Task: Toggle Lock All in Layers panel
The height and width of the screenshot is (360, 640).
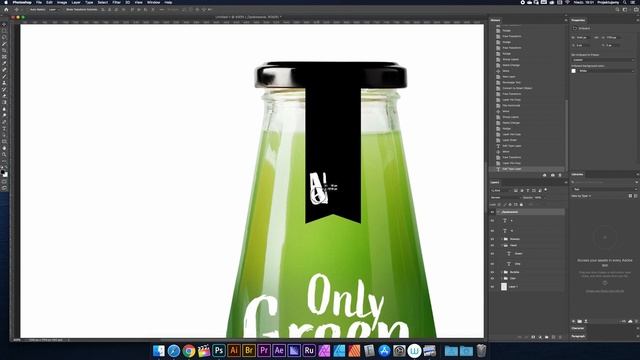Action: [521, 204]
